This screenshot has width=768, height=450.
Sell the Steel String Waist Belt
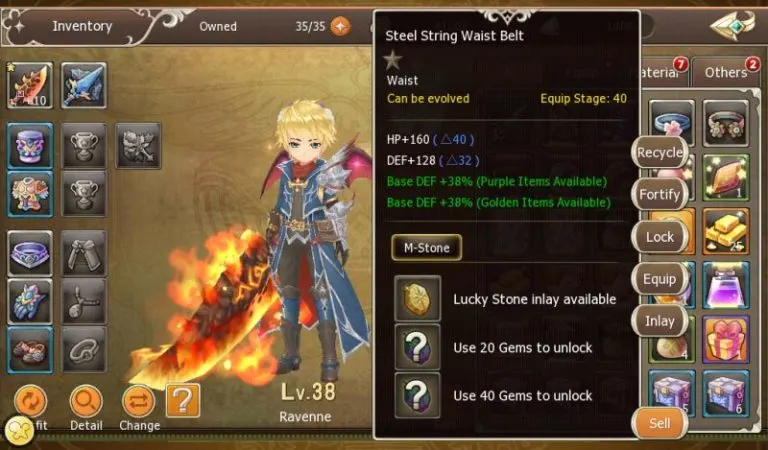pyautogui.click(x=659, y=423)
